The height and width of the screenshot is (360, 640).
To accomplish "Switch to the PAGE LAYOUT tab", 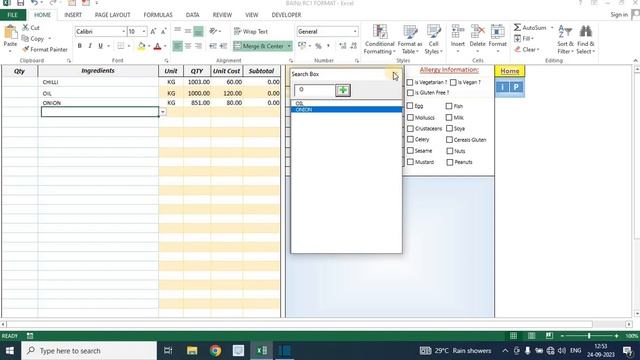I will coord(112,15).
